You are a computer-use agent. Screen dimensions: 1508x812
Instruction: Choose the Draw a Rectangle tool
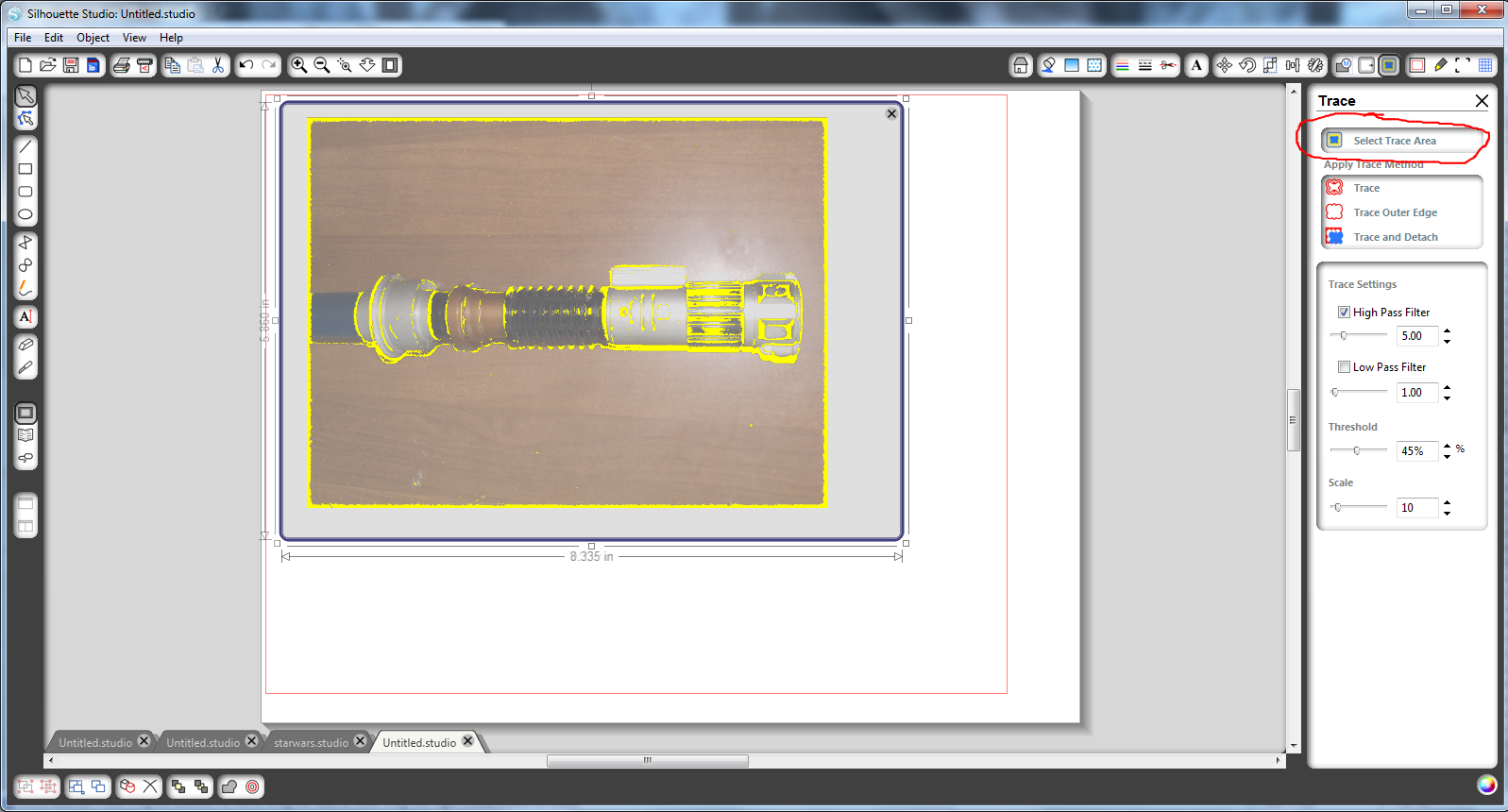[x=25, y=169]
